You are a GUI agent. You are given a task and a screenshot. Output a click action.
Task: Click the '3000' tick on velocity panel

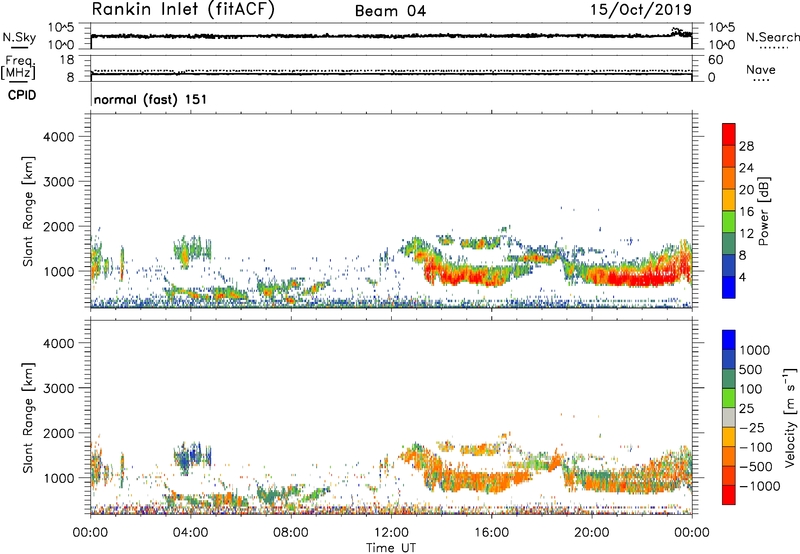point(59,388)
